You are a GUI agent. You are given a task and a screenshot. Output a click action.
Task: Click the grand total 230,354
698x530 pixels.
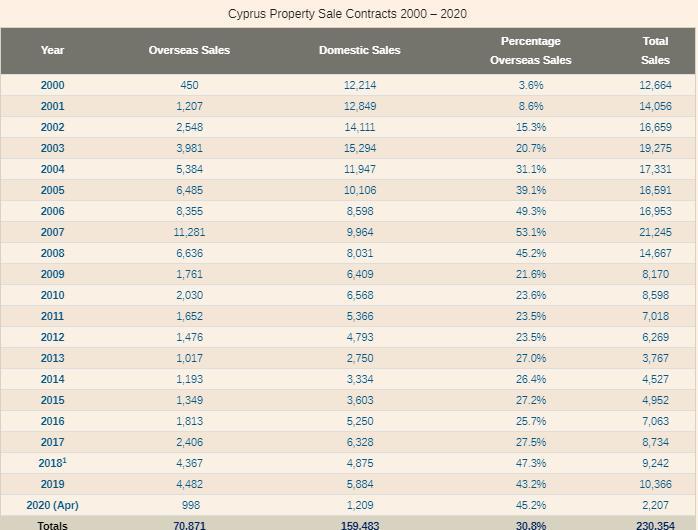655,524
